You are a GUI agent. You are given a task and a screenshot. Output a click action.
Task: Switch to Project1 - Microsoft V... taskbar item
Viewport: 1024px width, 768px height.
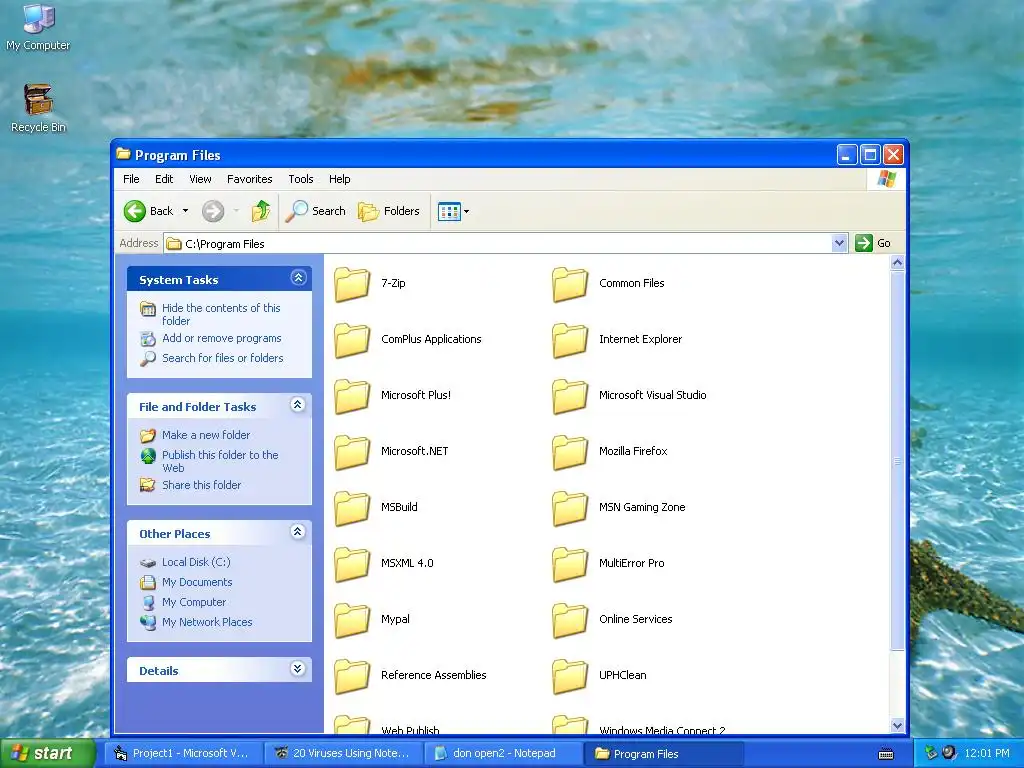point(182,754)
